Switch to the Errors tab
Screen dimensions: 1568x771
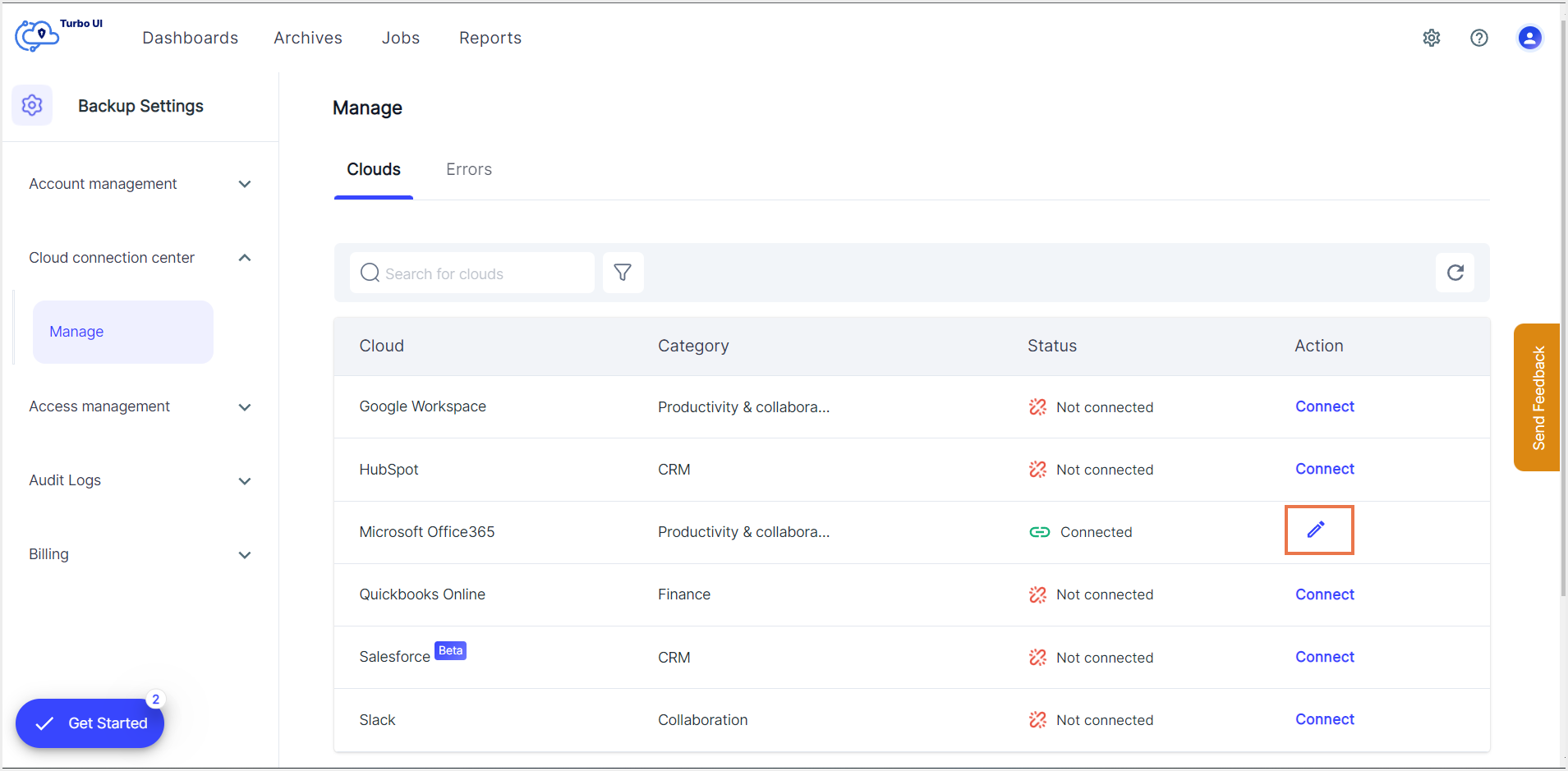(468, 169)
